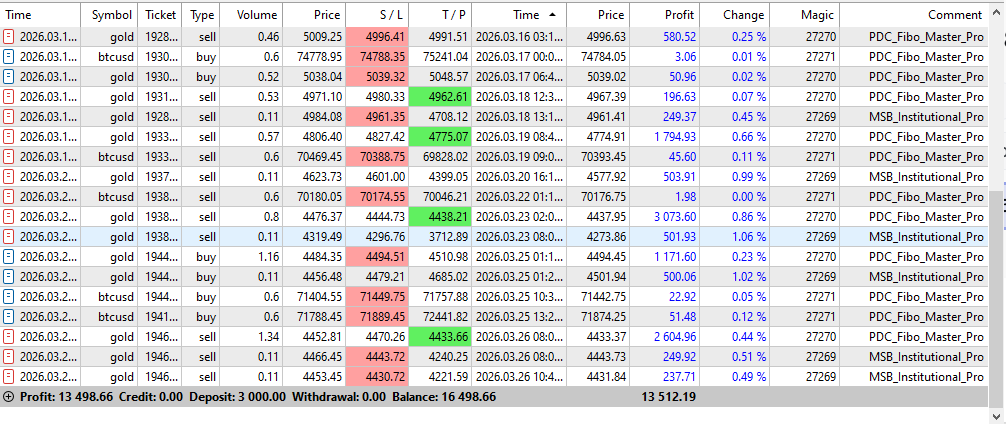The height and width of the screenshot is (424, 1006).
Task: Click Deposit: 3 000.00 in summary row
Action: point(237,397)
